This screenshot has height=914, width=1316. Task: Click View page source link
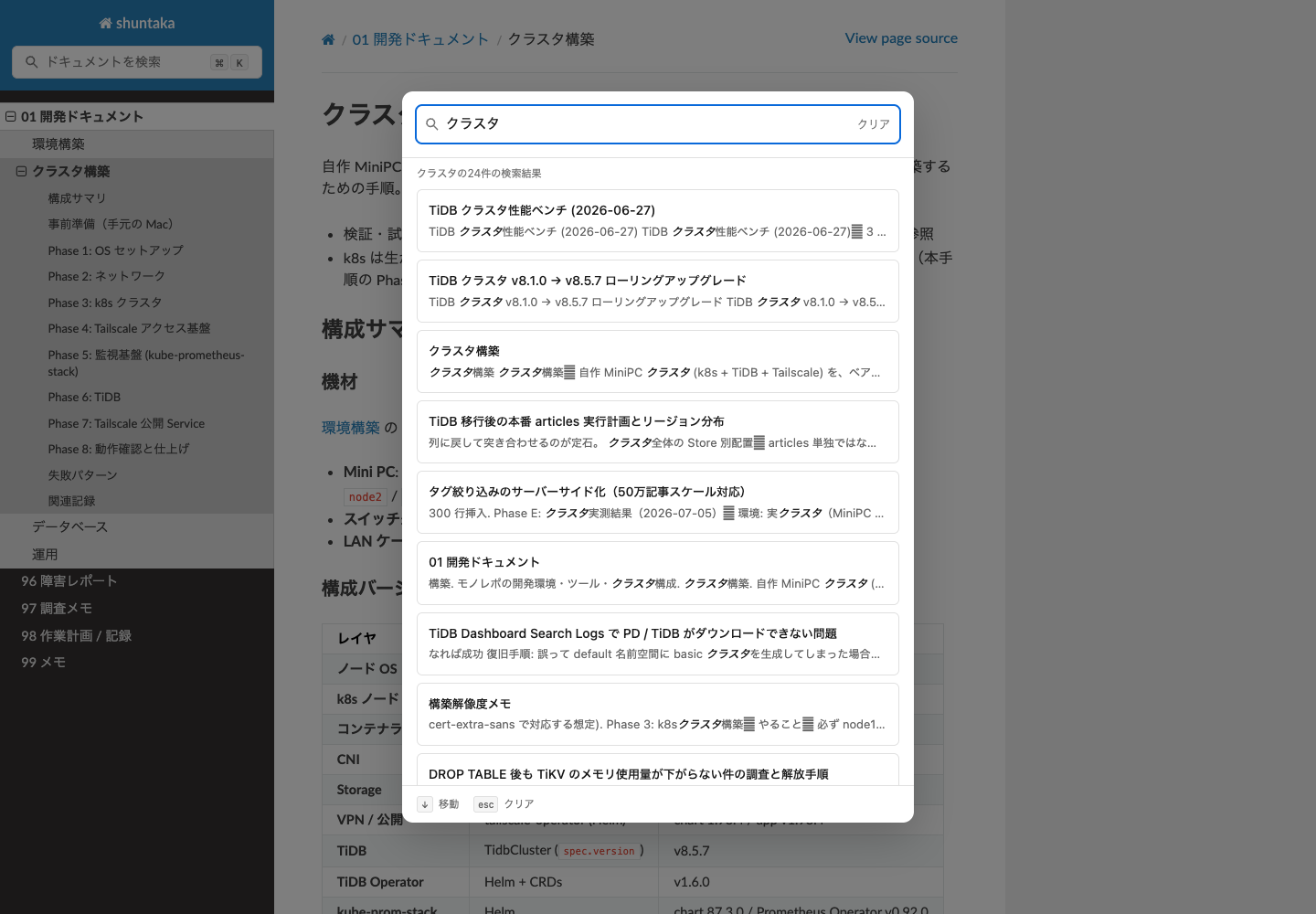click(901, 38)
